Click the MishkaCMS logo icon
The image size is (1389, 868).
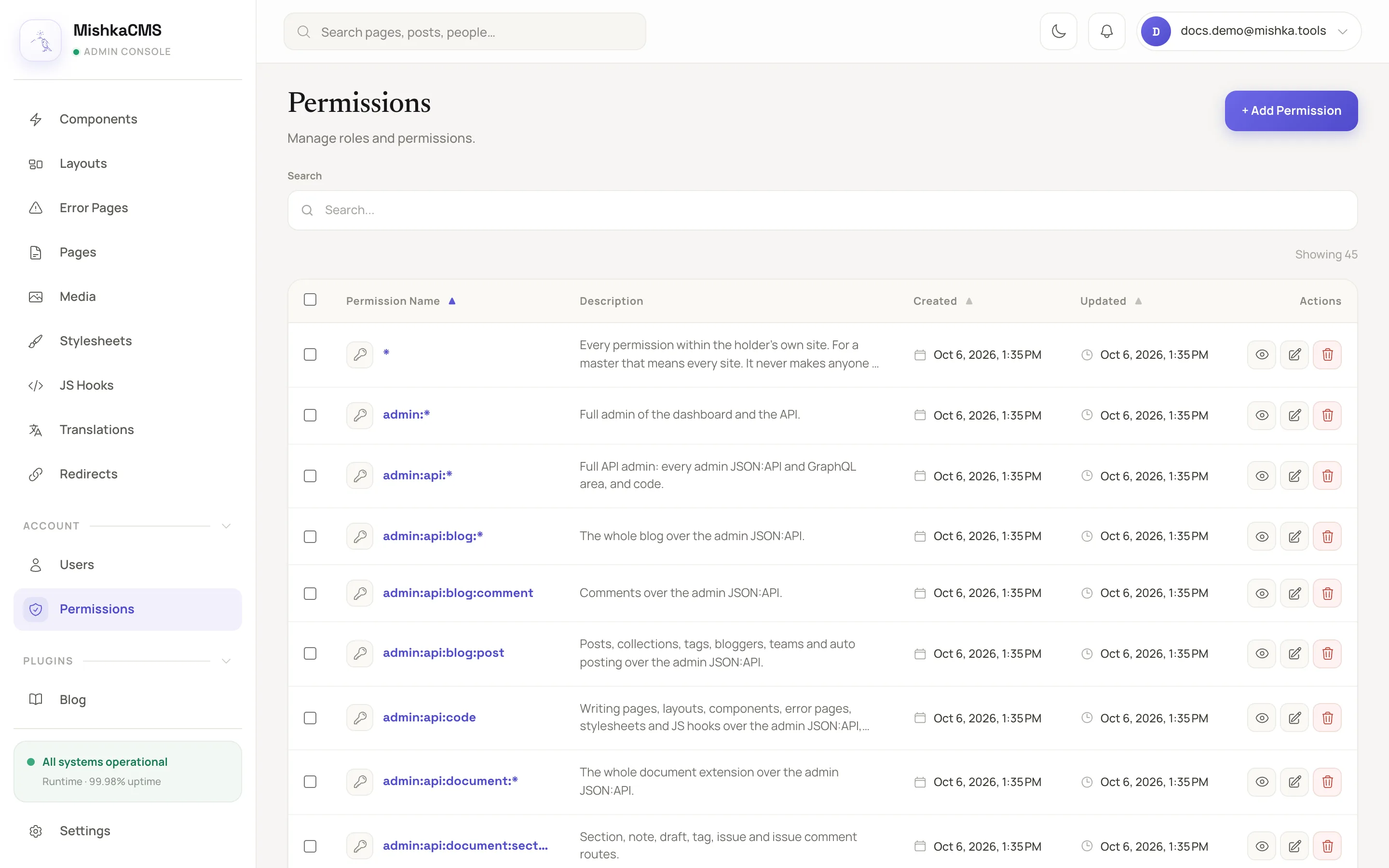coord(41,40)
